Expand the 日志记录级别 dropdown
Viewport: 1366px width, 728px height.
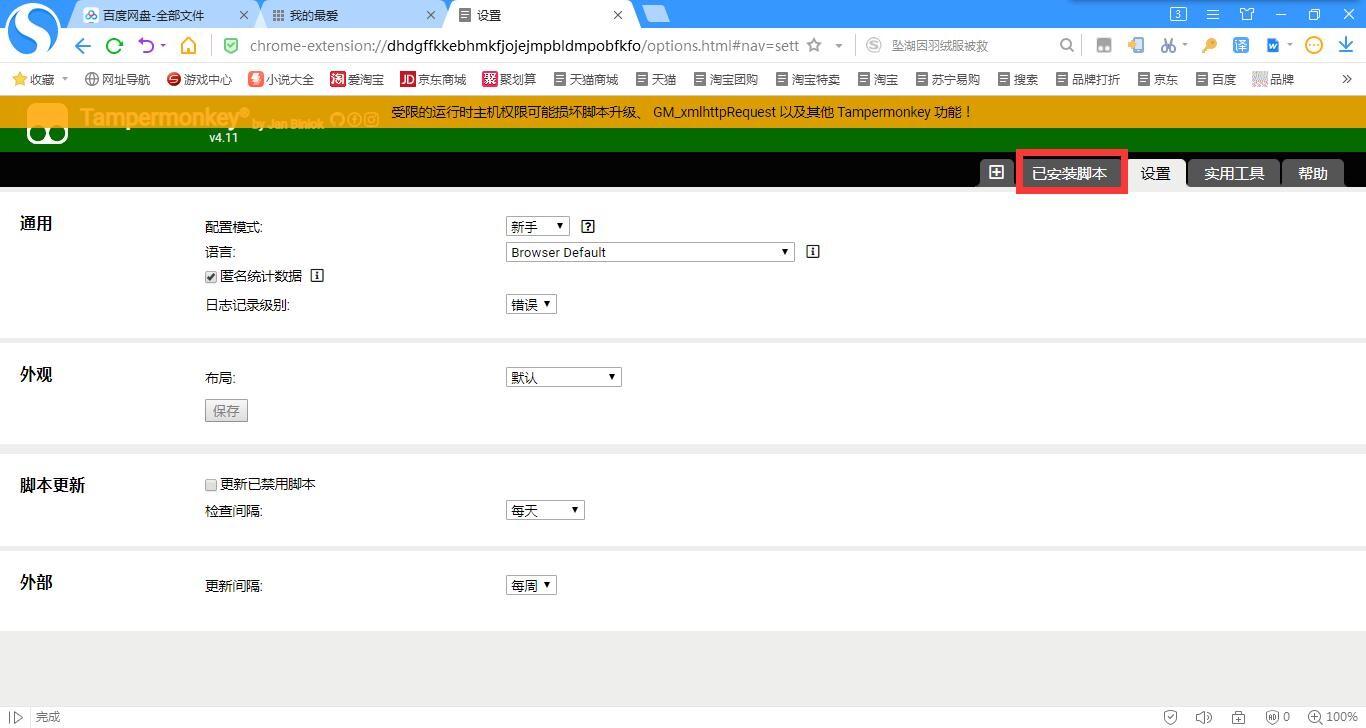(530, 305)
